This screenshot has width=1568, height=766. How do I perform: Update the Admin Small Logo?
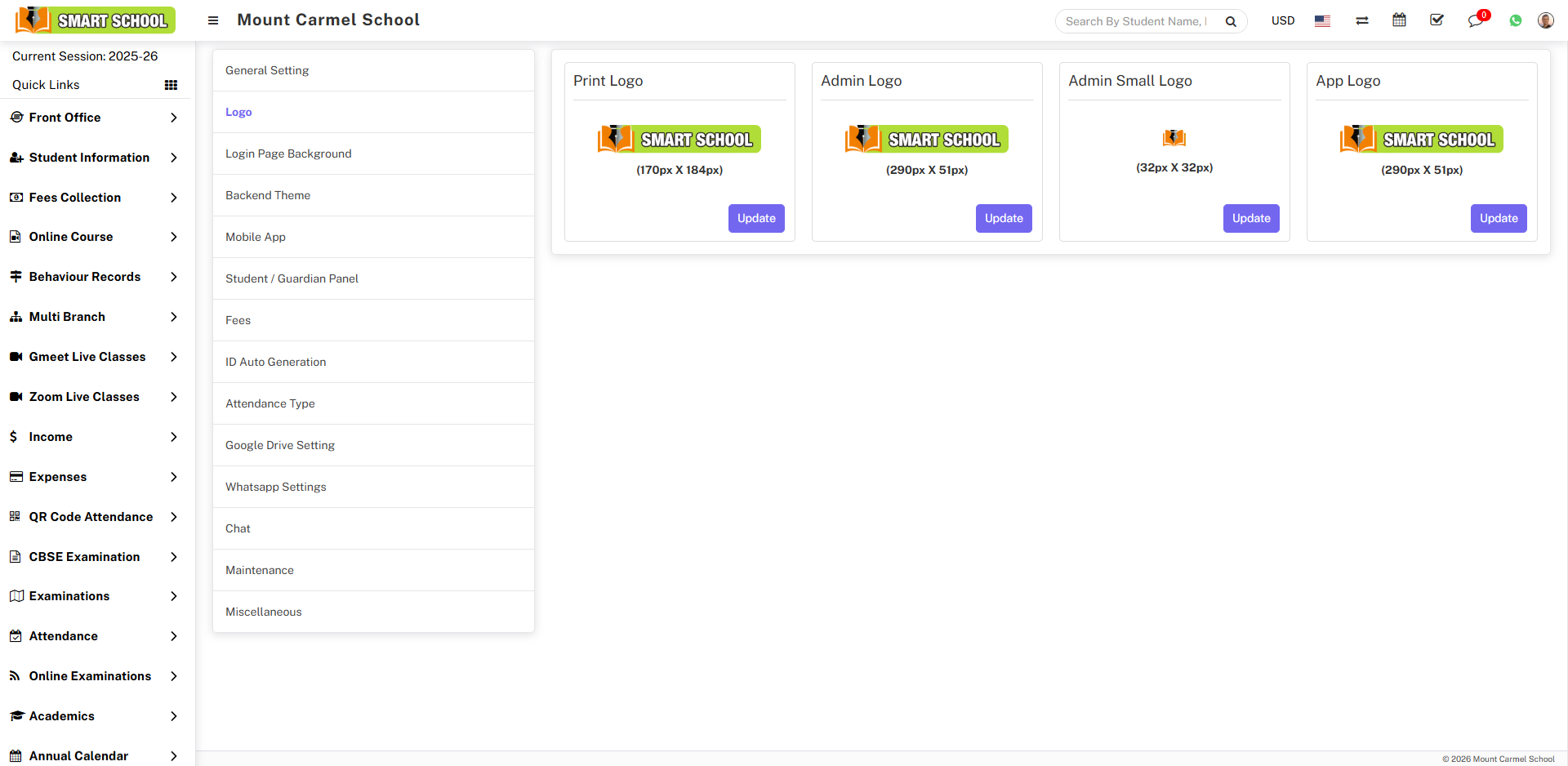pos(1250,218)
